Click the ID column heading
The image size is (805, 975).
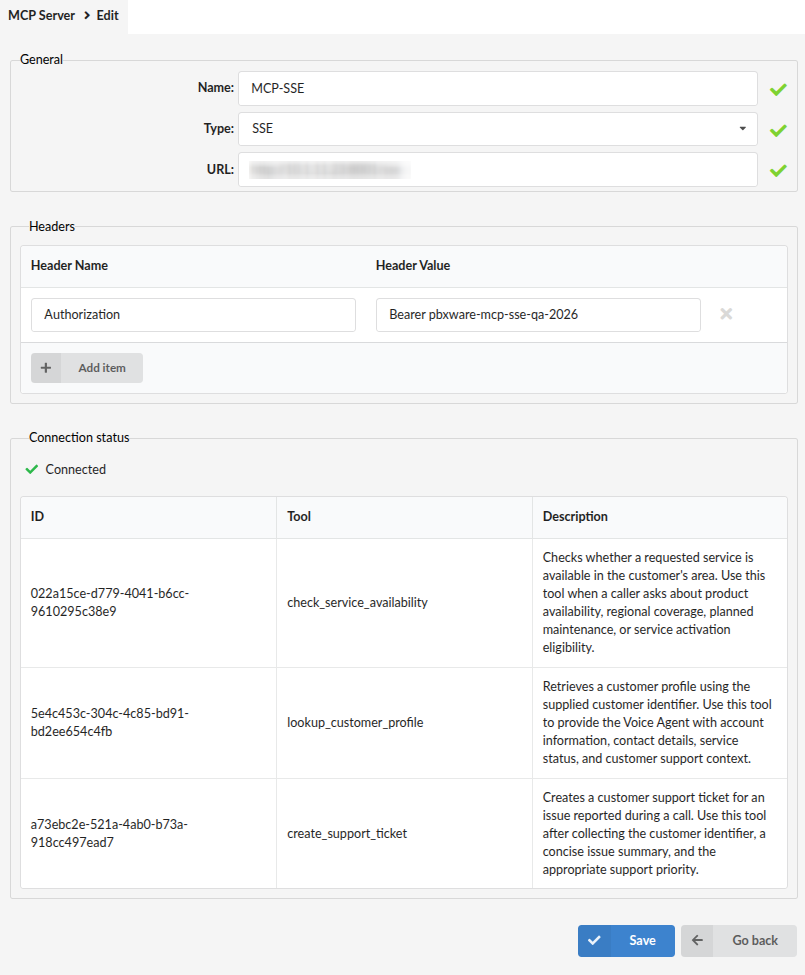coord(37,517)
